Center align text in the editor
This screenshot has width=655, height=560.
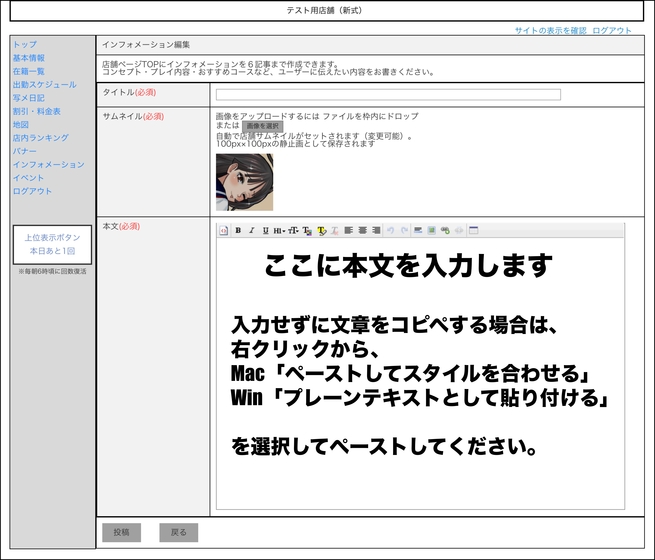pos(363,230)
